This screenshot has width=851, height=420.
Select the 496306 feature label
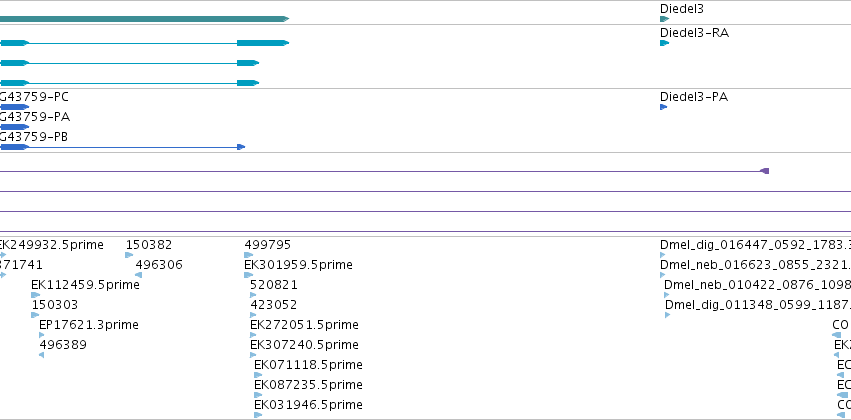coord(159,265)
